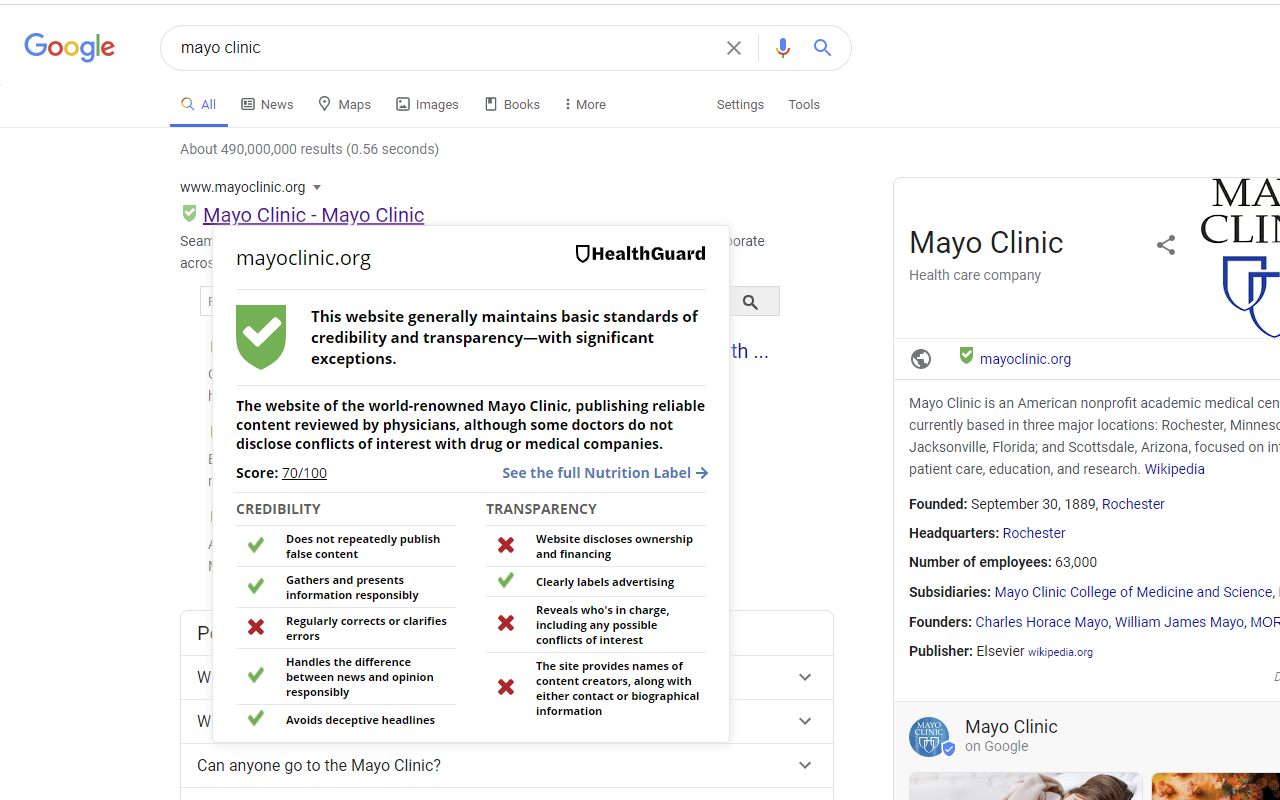Viewport: 1280px width, 800px height.
Task: Open the dropdown arrow next to www.mayoclinic.org
Action: pyautogui.click(x=317, y=187)
